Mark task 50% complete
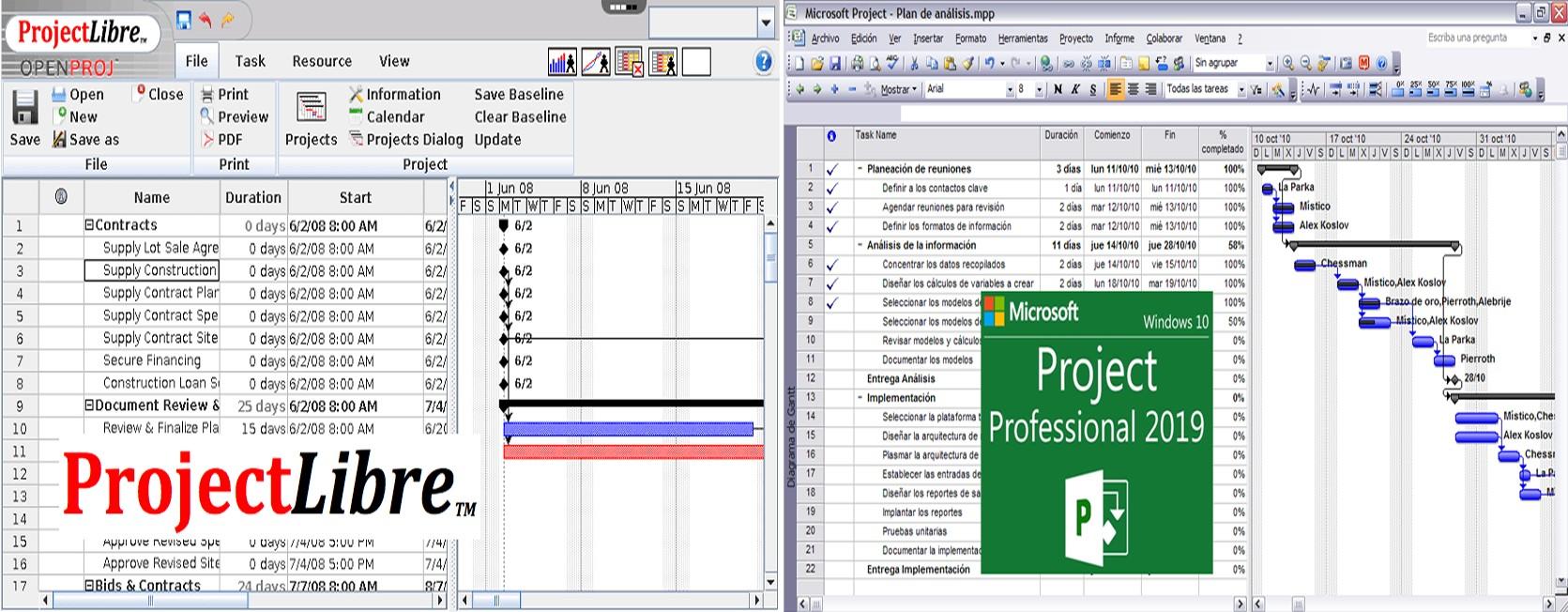This screenshot has height=612, width=1568. click(x=1434, y=89)
